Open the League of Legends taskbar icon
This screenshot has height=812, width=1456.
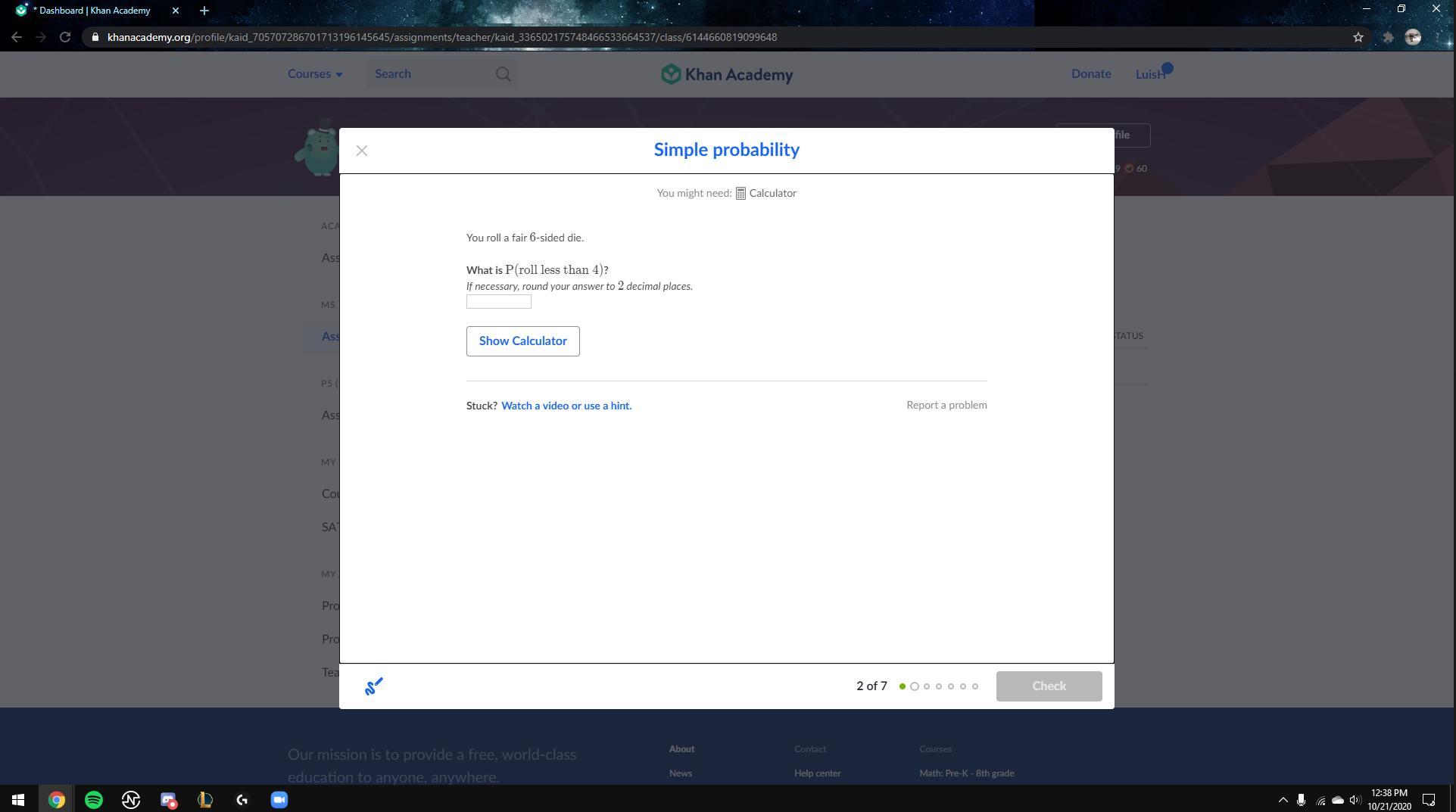click(205, 800)
